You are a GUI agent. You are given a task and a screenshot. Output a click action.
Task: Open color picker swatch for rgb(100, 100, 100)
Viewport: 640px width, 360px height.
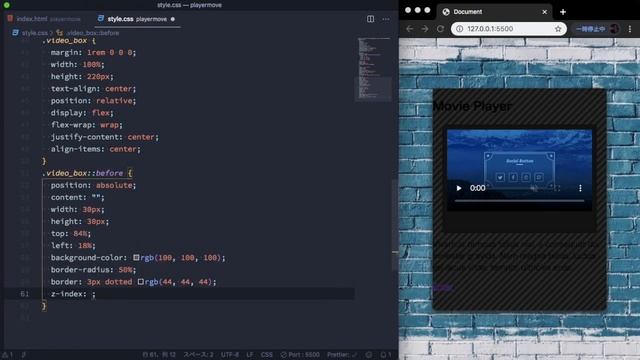click(x=136, y=258)
